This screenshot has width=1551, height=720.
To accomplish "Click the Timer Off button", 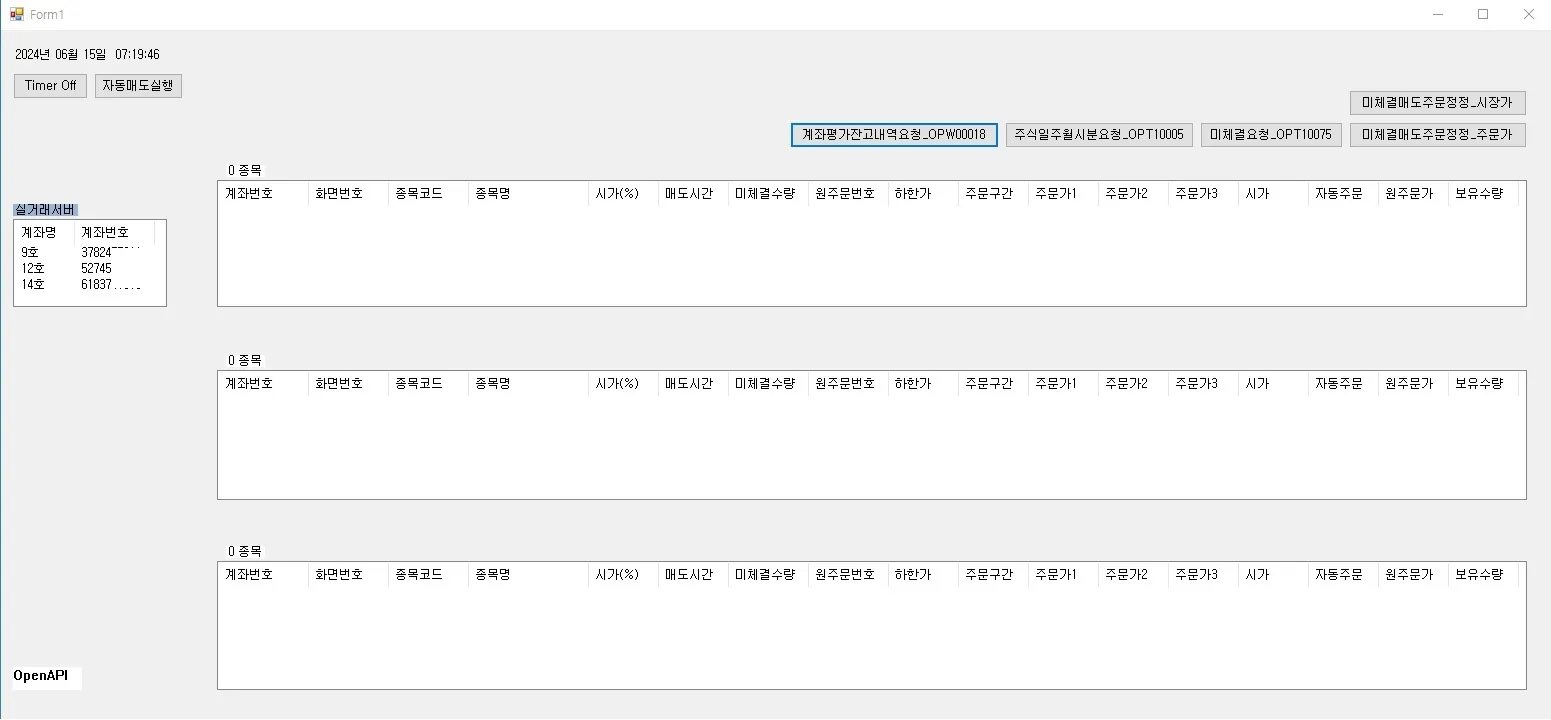I will [50, 86].
